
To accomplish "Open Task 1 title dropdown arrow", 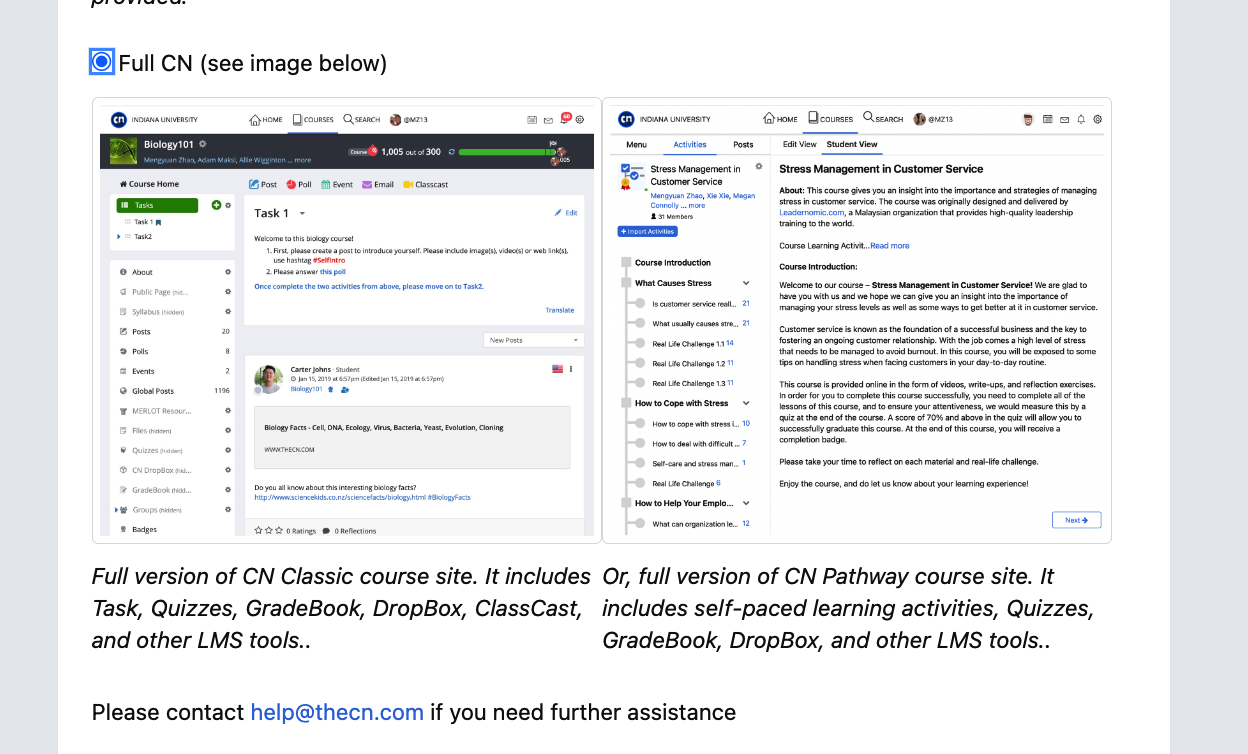I will 302,213.
